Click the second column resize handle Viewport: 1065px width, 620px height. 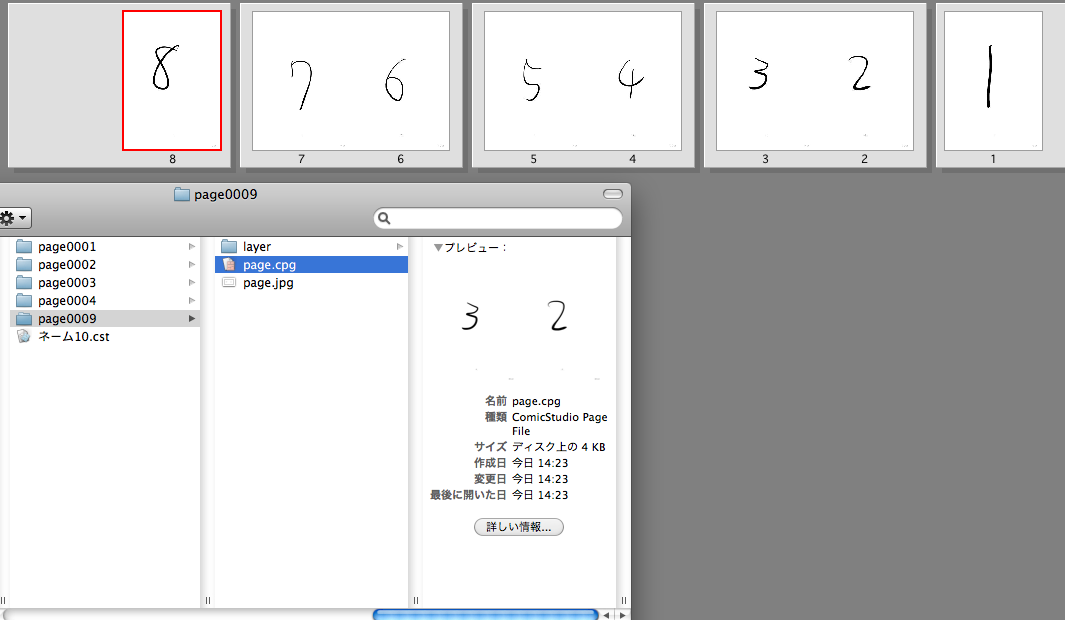pyautogui.click(x=416, y=600)
